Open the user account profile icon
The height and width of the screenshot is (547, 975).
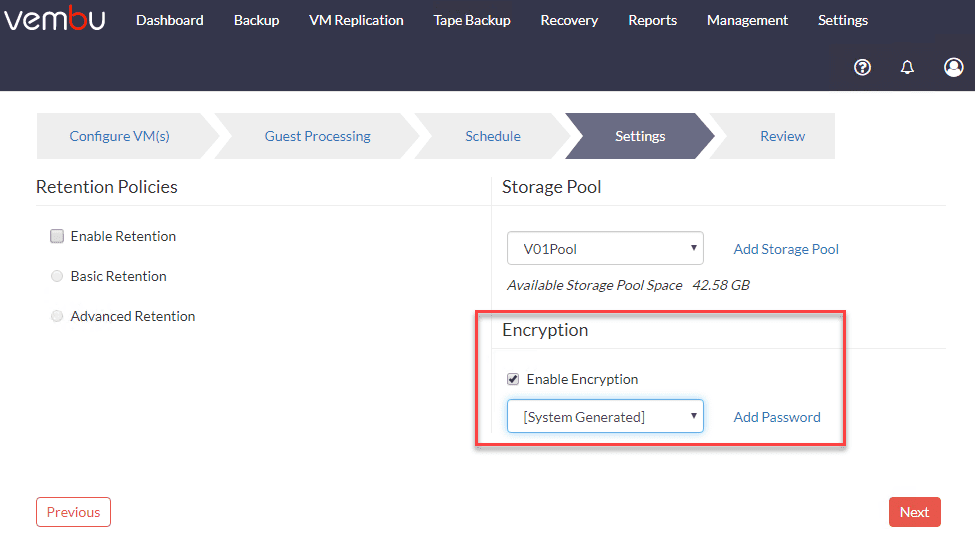[x=953, y=67]
